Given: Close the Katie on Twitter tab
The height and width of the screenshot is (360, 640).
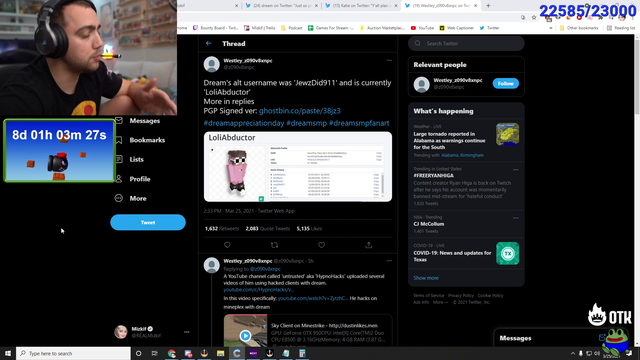Looking at the screenshot, I should pyautogui.click(x=396, y=6).
